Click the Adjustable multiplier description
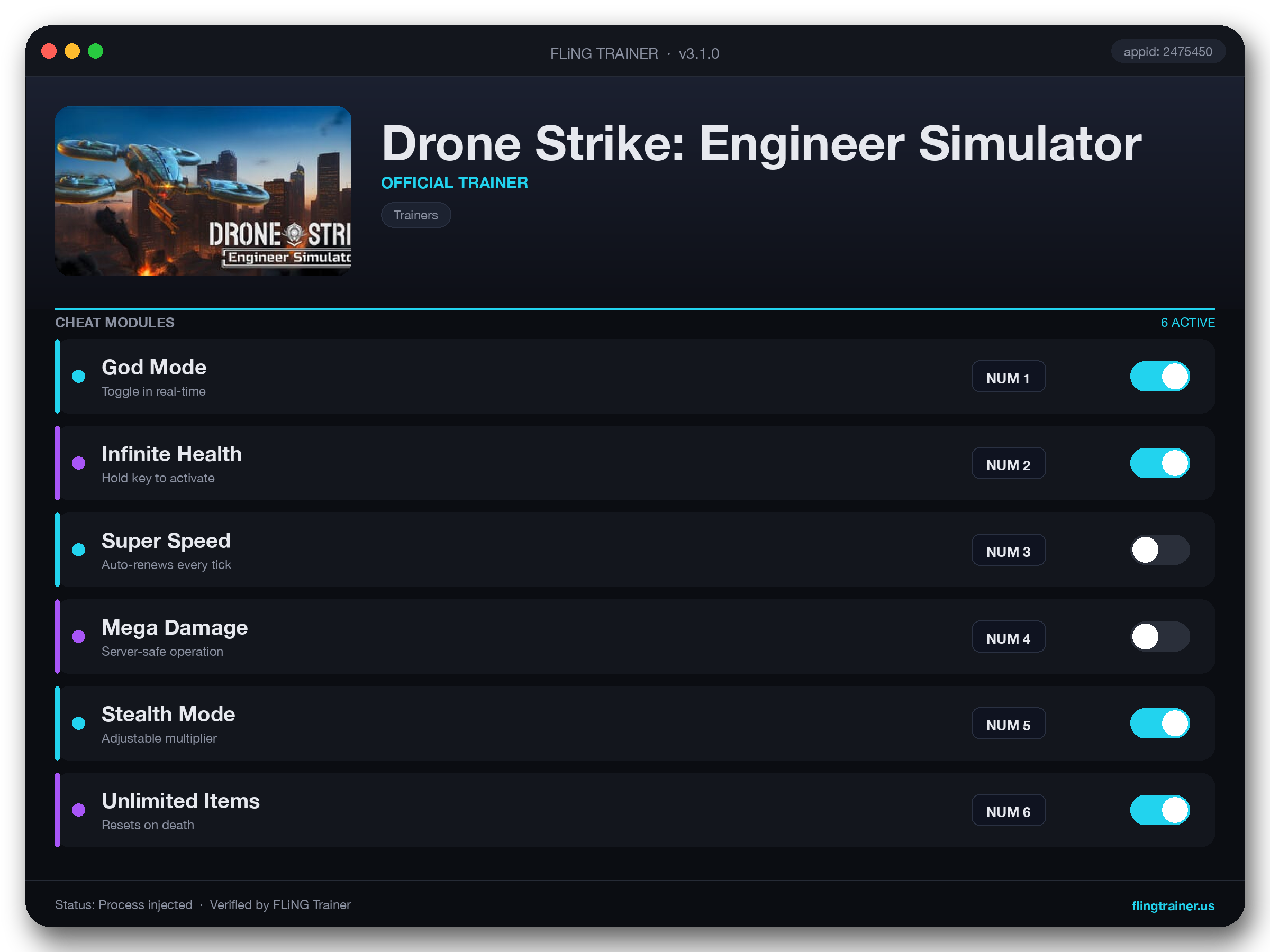1270x952 pixels. [x=159, y=738]
